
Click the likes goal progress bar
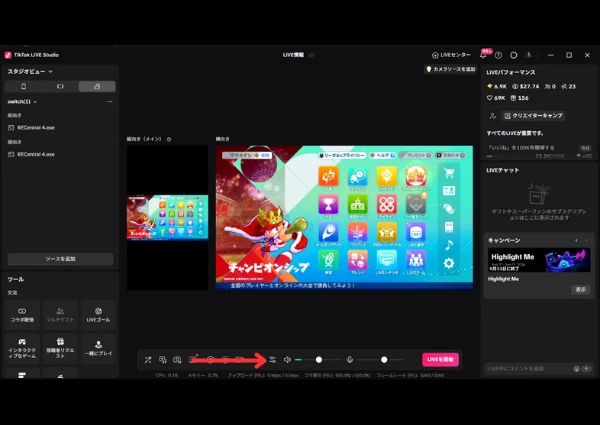click(510, 156)
